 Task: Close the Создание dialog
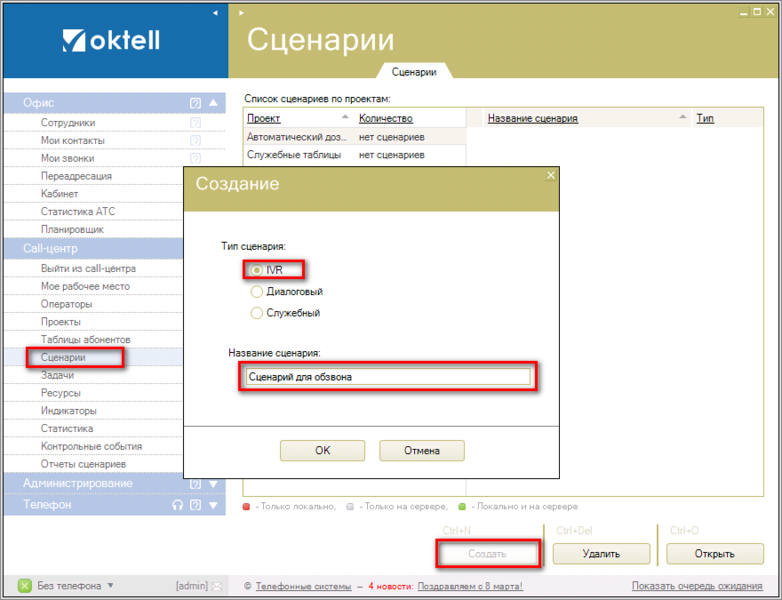(551, 175)
